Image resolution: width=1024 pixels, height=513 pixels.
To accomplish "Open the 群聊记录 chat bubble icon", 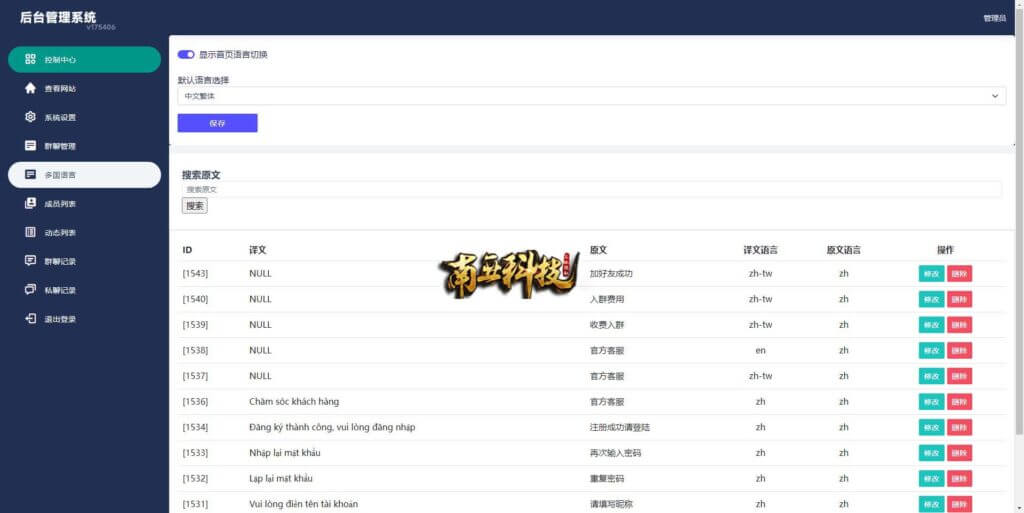I will 30,261.
